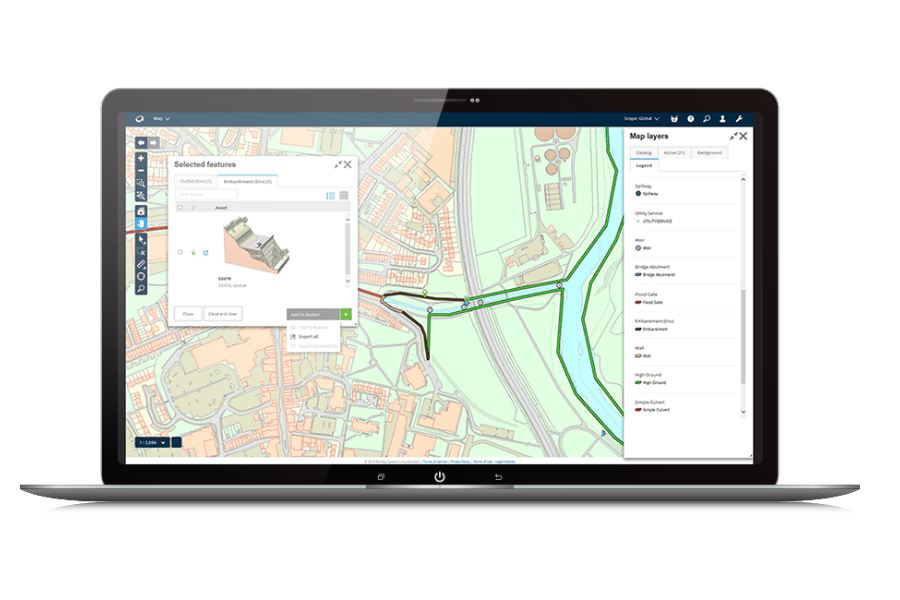Tick the asset row checkbox for 53476
The image size is (900, 600).
[x=180, y=253]
